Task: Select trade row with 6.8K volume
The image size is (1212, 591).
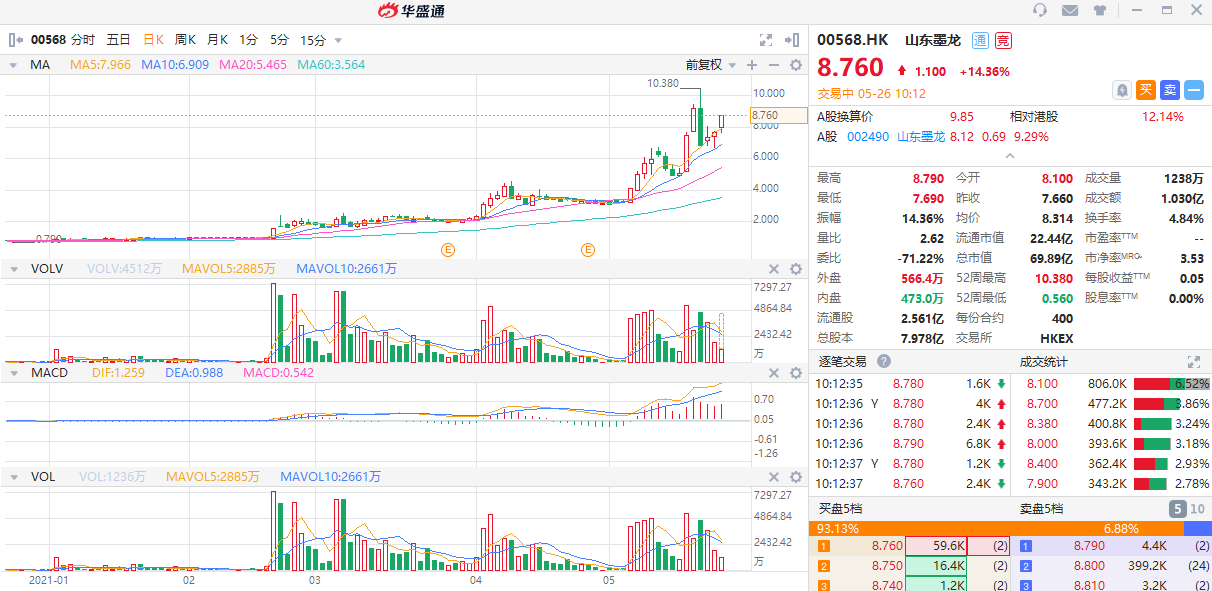Action: 911,443
